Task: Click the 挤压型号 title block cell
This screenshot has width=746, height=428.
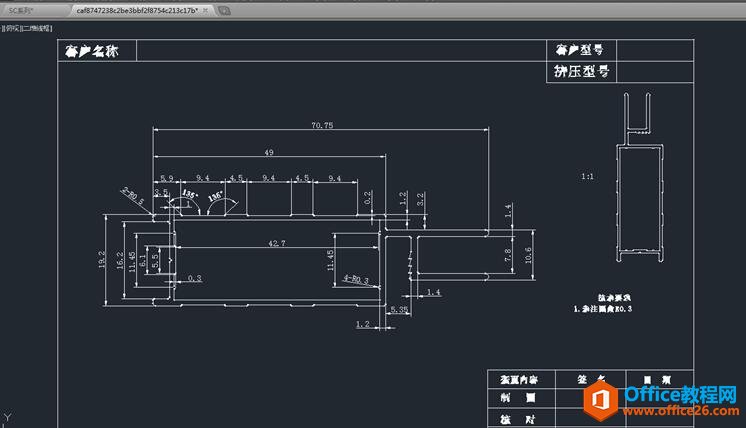Action: coord(581,72)
